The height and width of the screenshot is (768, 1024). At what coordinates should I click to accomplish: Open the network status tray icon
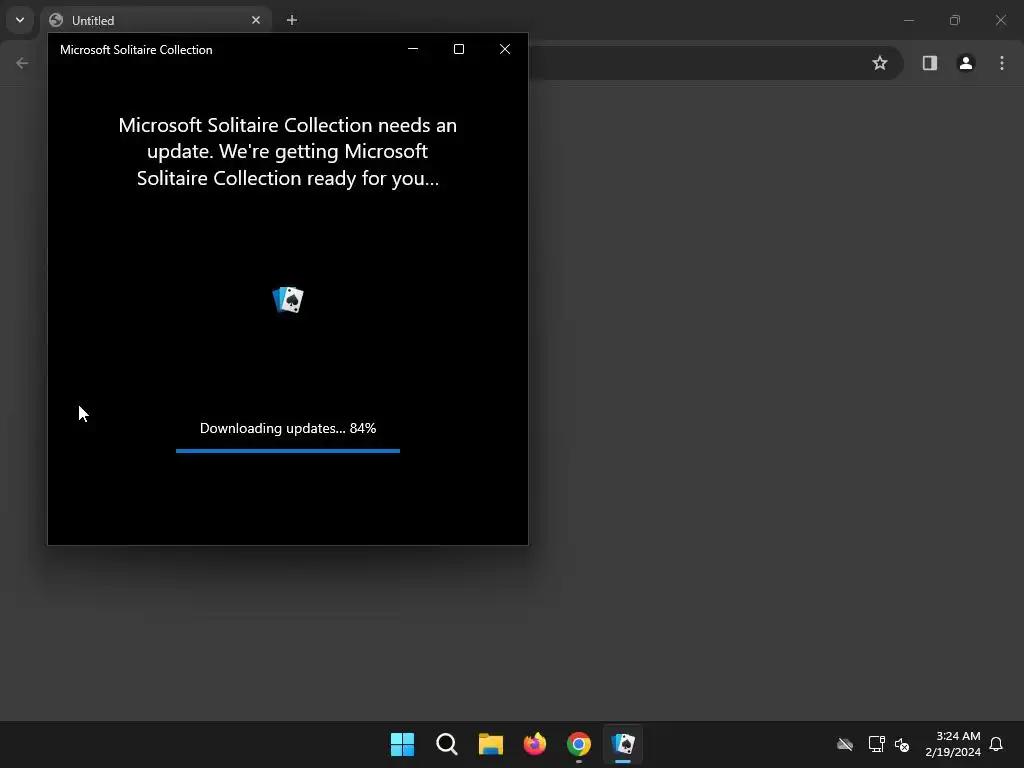876,744
